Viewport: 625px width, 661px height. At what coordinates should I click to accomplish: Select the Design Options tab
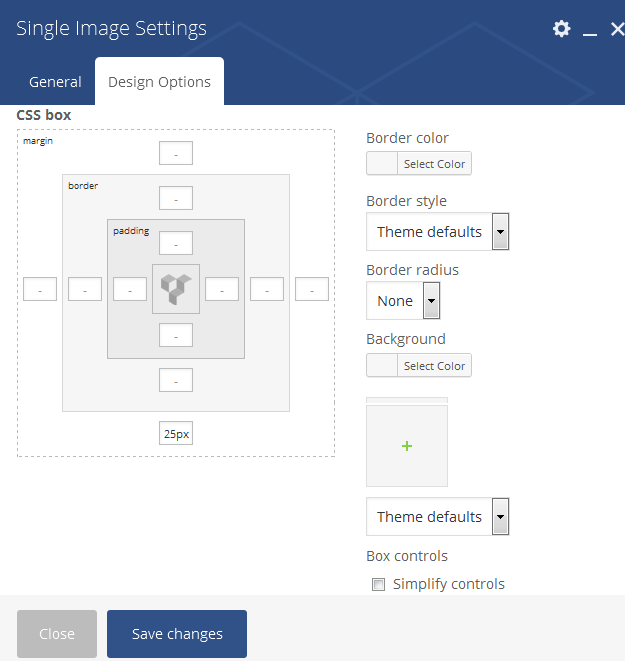click(x=159, y=82)
